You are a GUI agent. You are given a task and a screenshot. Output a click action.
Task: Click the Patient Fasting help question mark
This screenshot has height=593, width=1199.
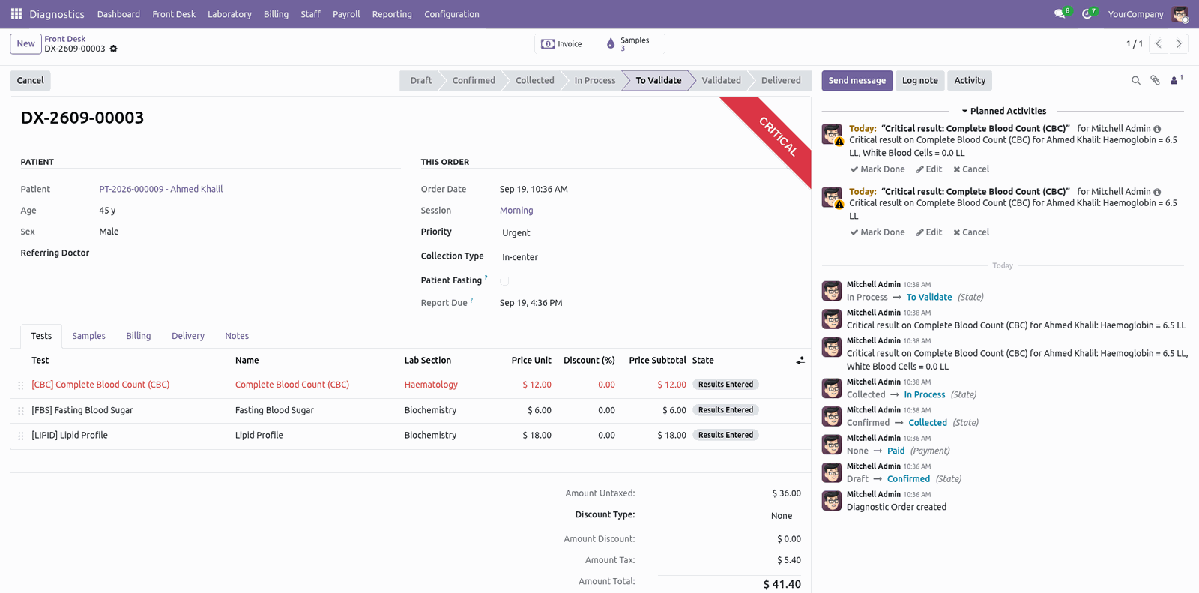tap(486, 278)
